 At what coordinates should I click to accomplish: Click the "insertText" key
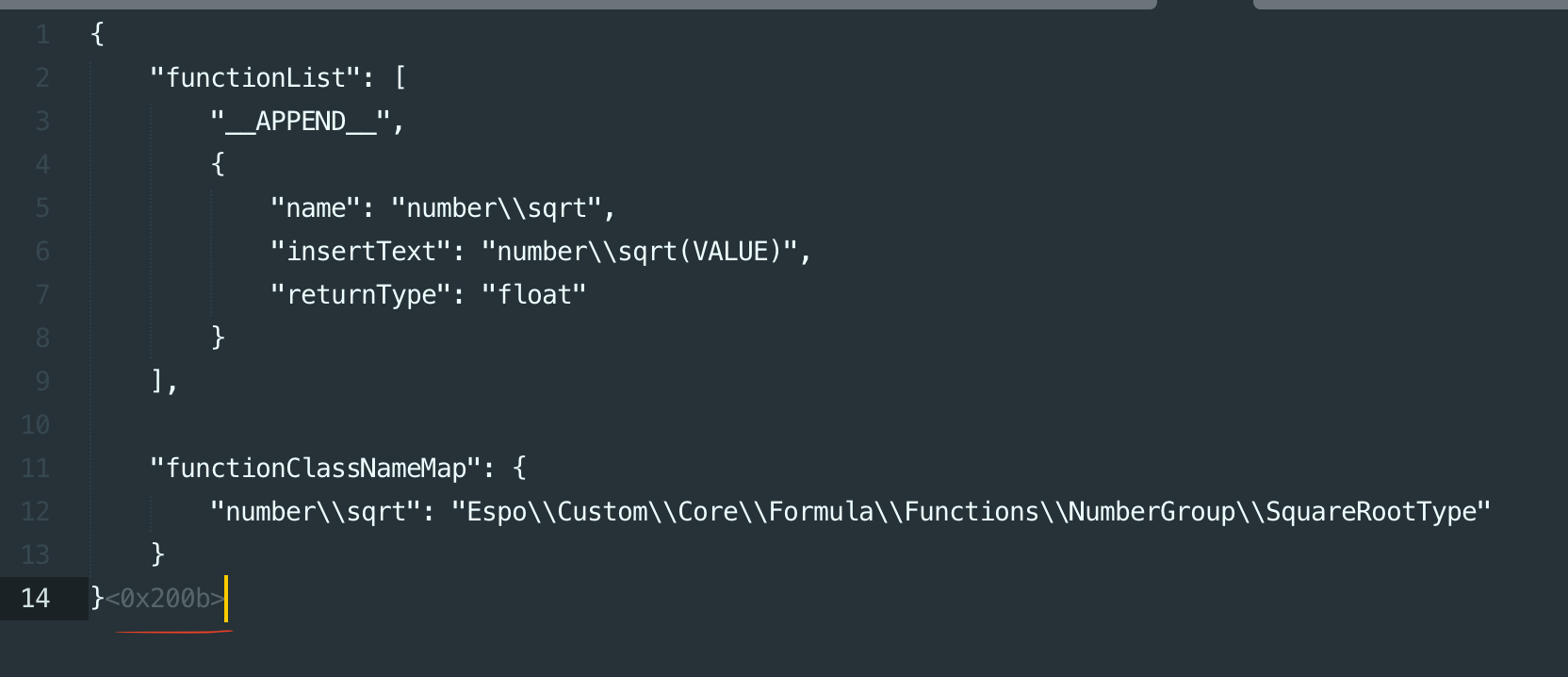(361, 251)
